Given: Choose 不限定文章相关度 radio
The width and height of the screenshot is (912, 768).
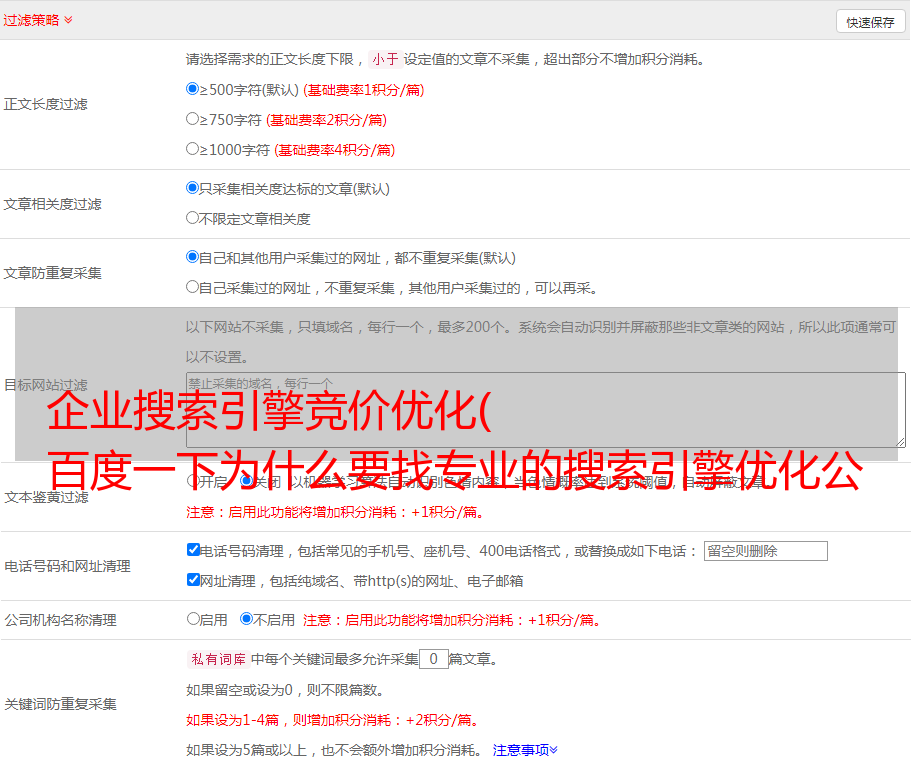Looking at the screenshot, I should pyautogui.click(x=192, y=218).
